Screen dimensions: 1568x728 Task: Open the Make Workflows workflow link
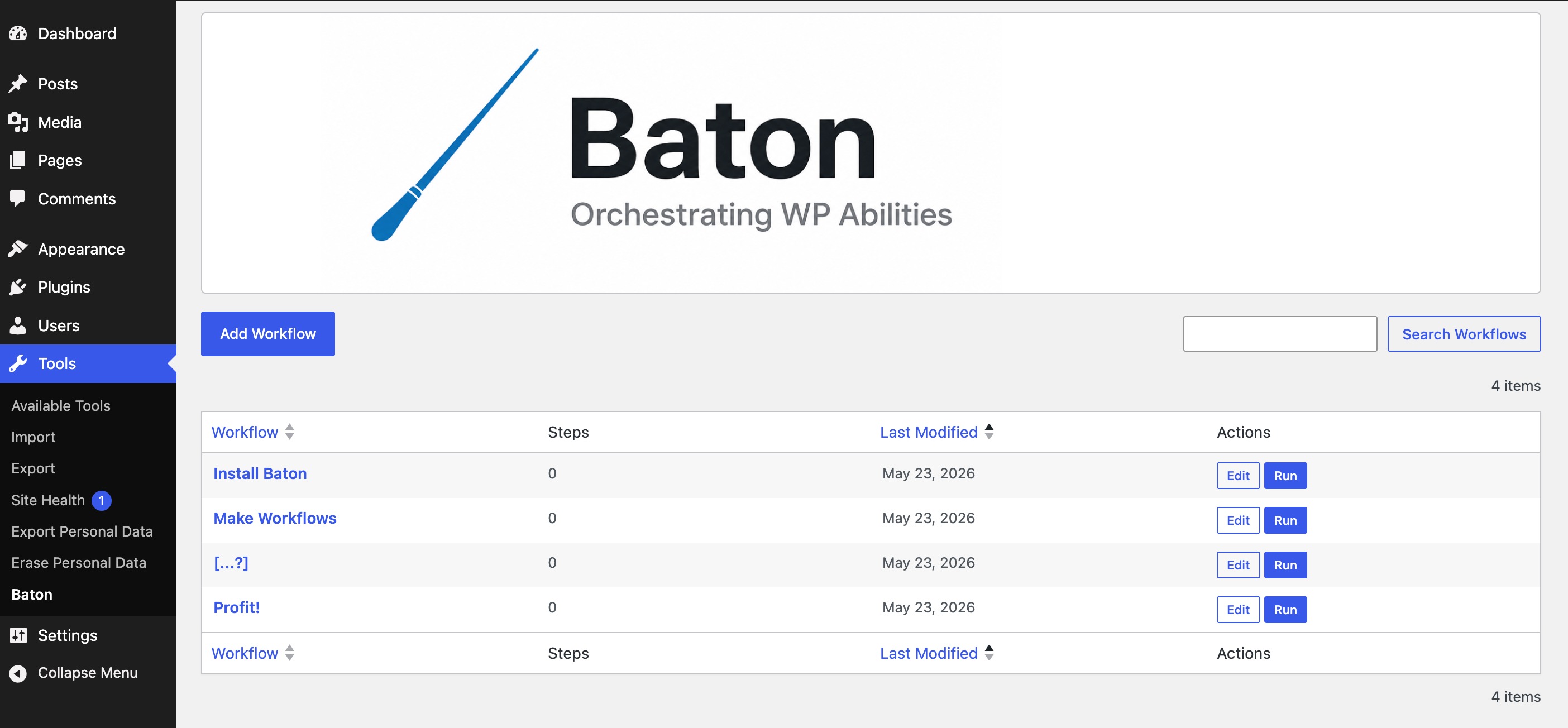pyautogui.click(x=275, y=518)
